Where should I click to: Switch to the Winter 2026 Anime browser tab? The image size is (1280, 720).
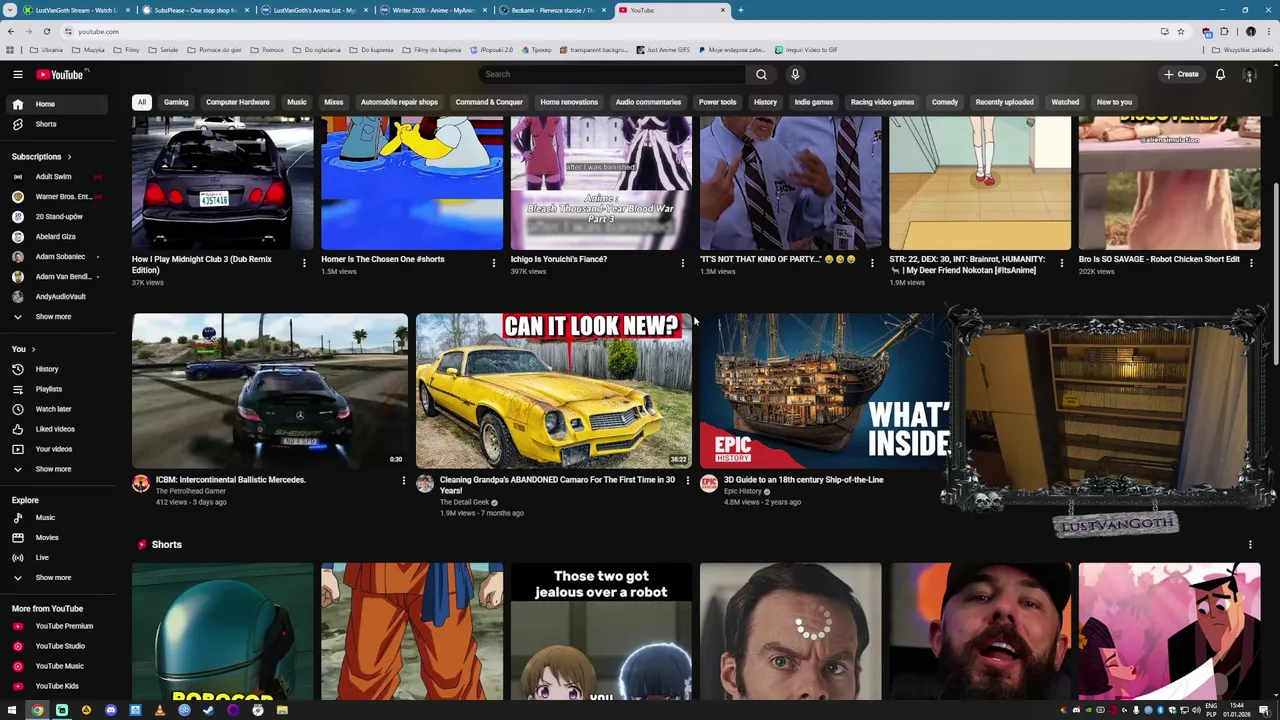click(x=432, y=10)
